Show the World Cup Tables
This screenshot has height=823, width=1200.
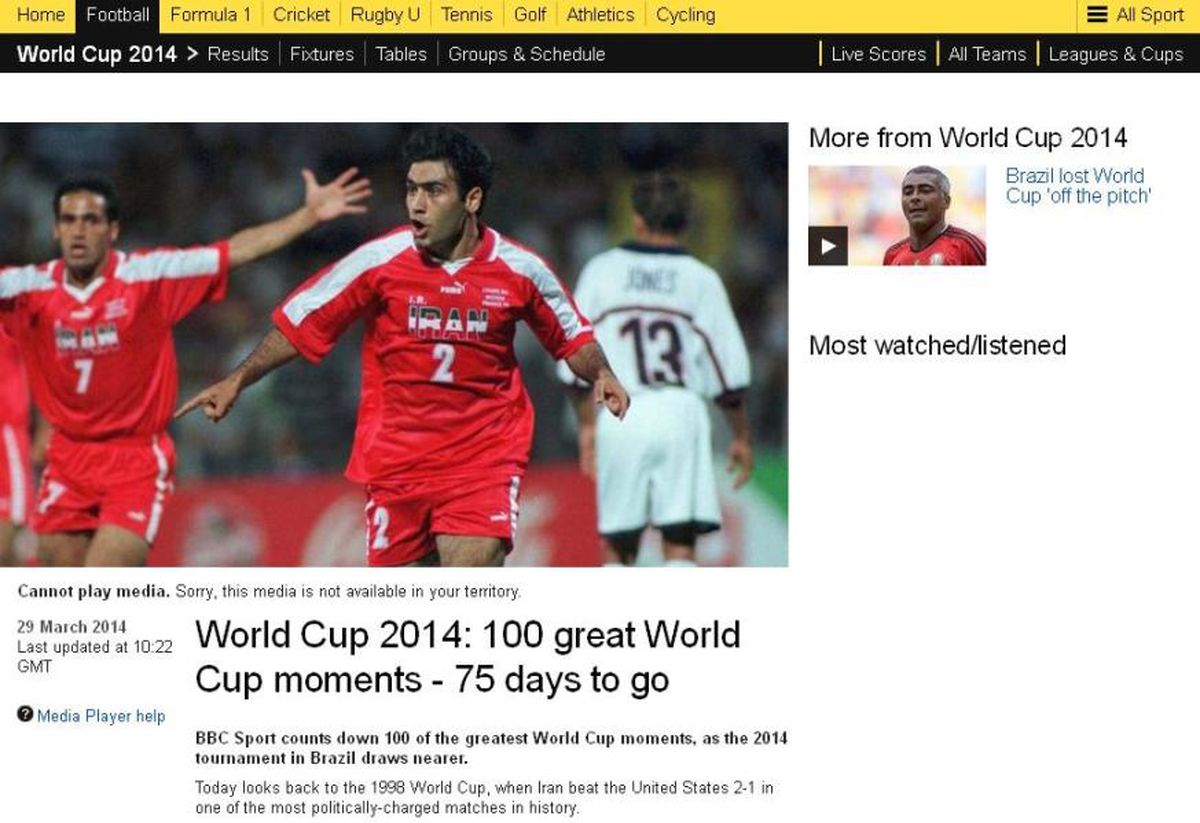(x=401, y=54)
